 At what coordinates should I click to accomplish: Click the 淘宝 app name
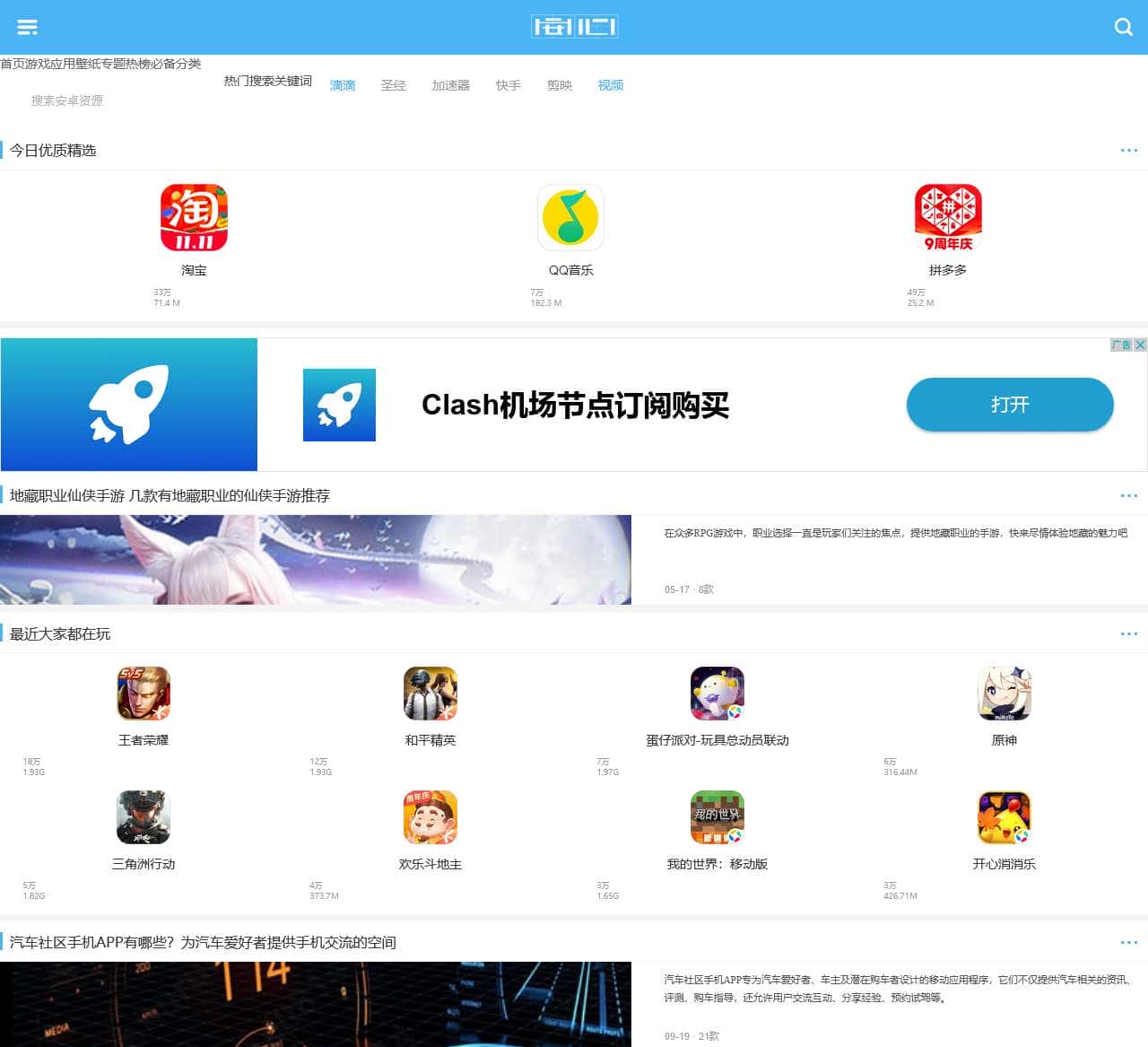click(x=194, y=270)
